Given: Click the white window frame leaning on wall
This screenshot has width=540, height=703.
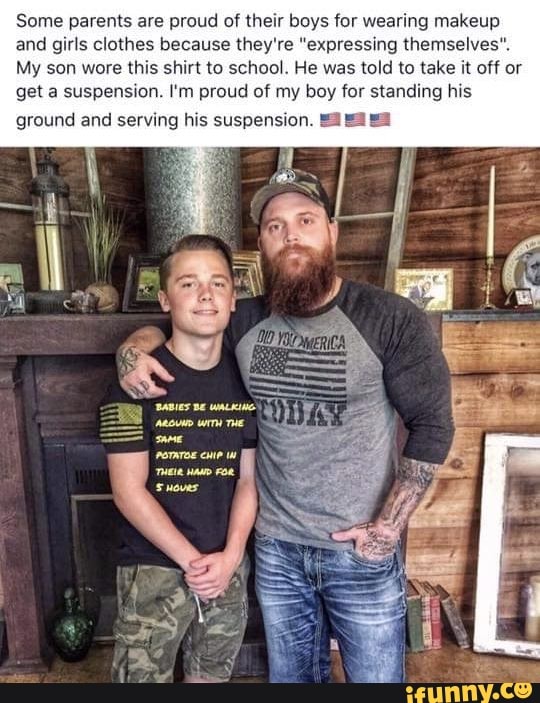Looking at the screenshot, I should [507, 545].
